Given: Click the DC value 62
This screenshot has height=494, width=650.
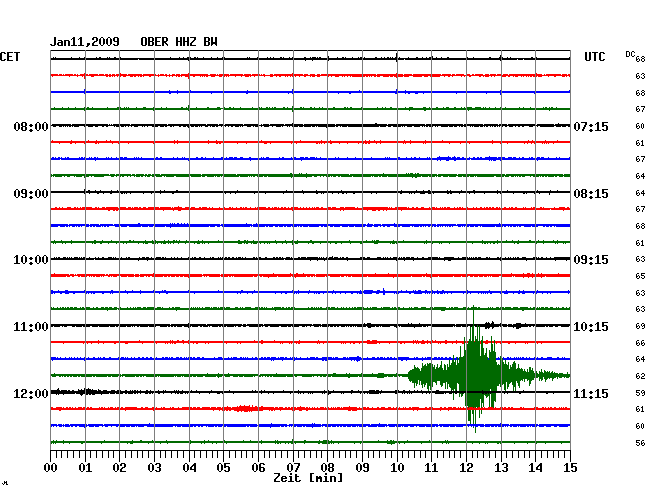Looking at the screenshot, I should coord(640,376).
